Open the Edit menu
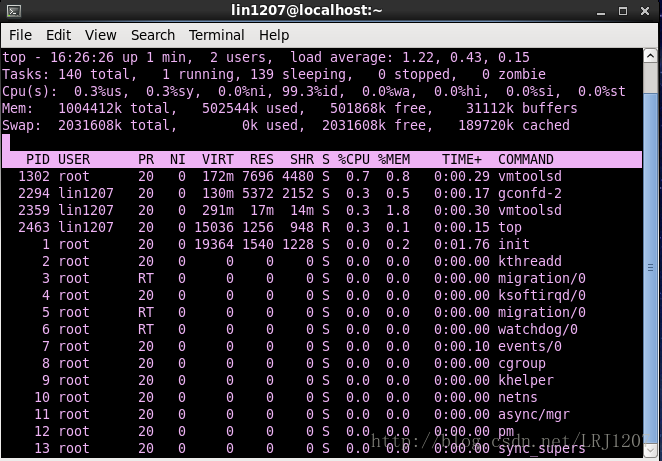 point(58,35)
